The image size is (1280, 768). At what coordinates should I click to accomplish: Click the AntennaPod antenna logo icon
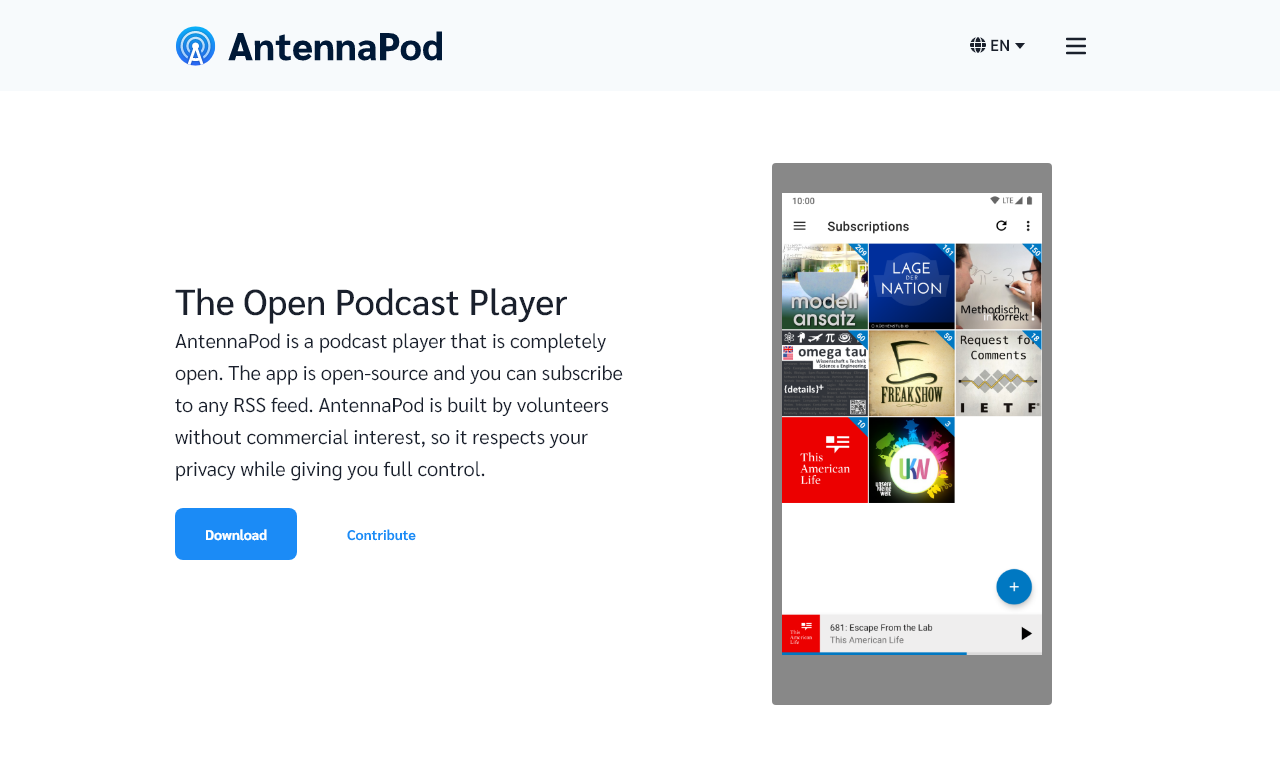pos(195,46)
